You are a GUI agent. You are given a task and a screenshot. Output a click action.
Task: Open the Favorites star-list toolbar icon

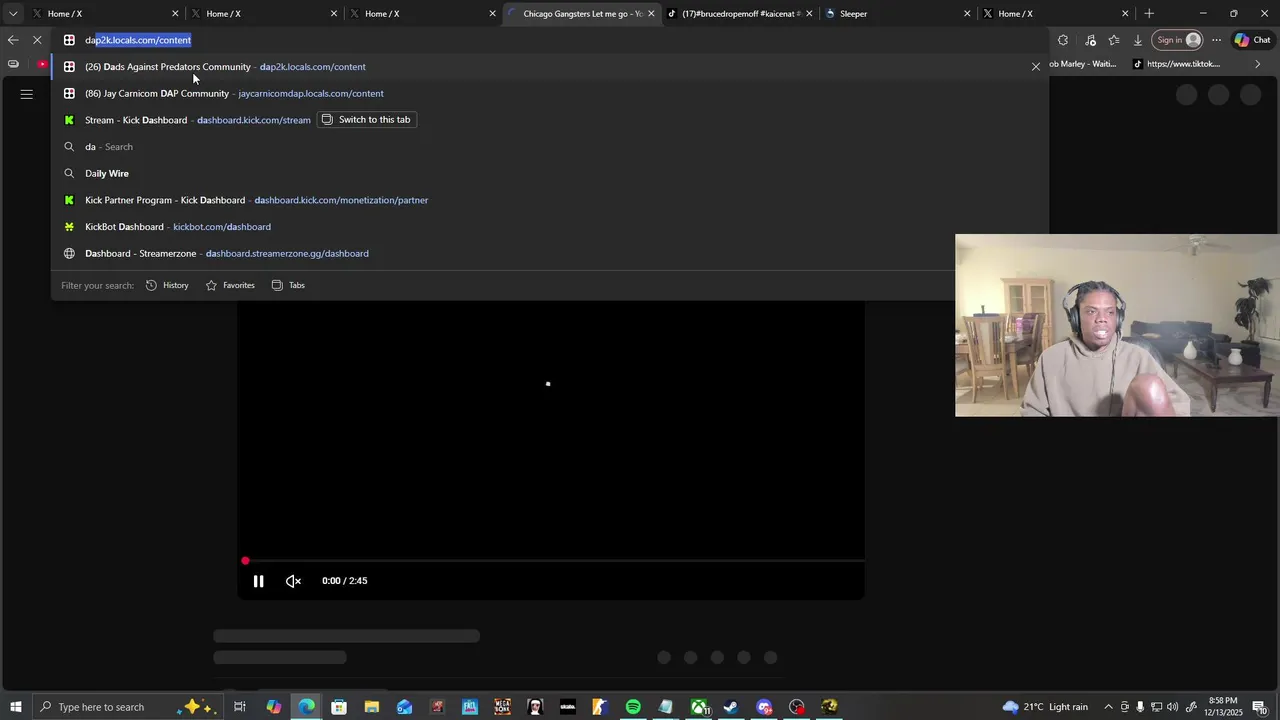coord(1114,40)
